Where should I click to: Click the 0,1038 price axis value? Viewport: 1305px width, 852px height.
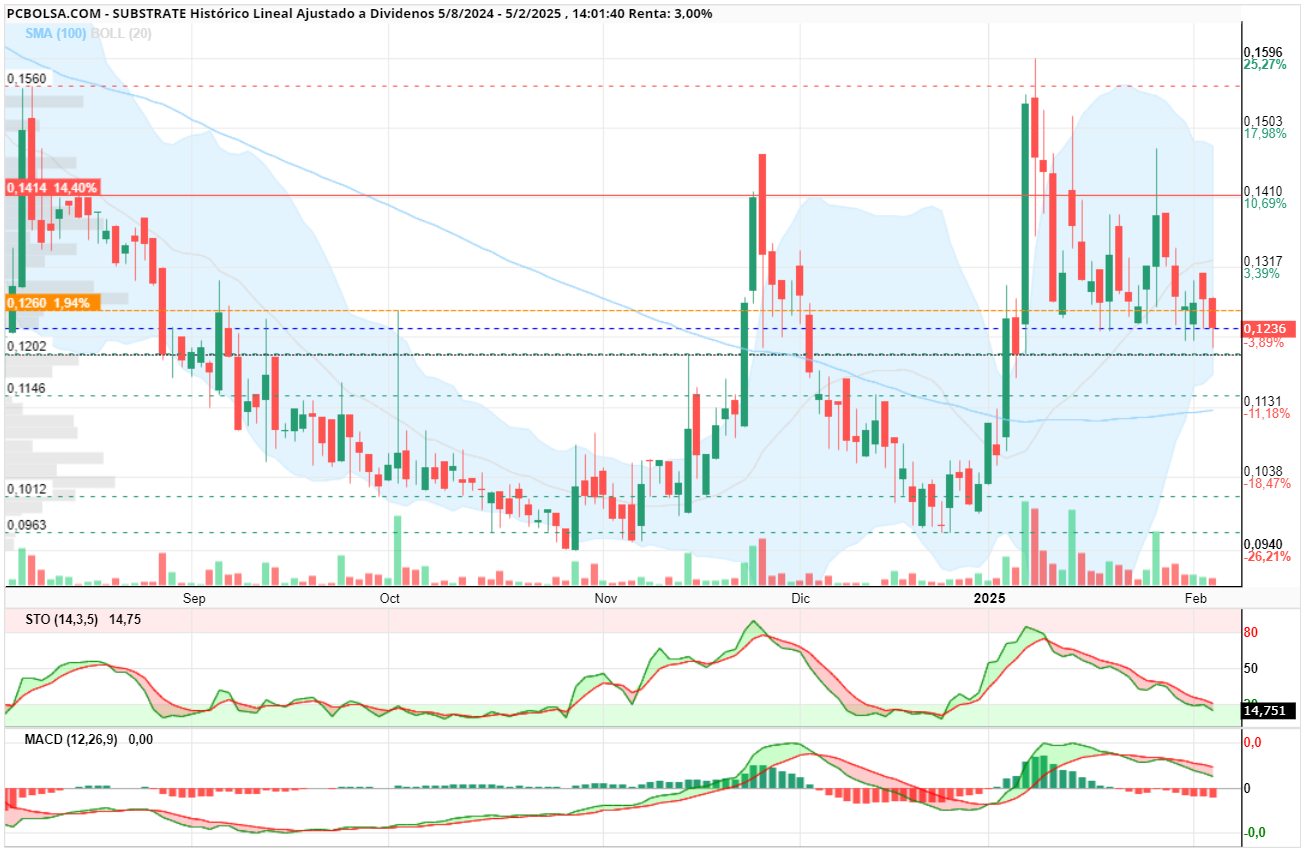point(1262,470)
